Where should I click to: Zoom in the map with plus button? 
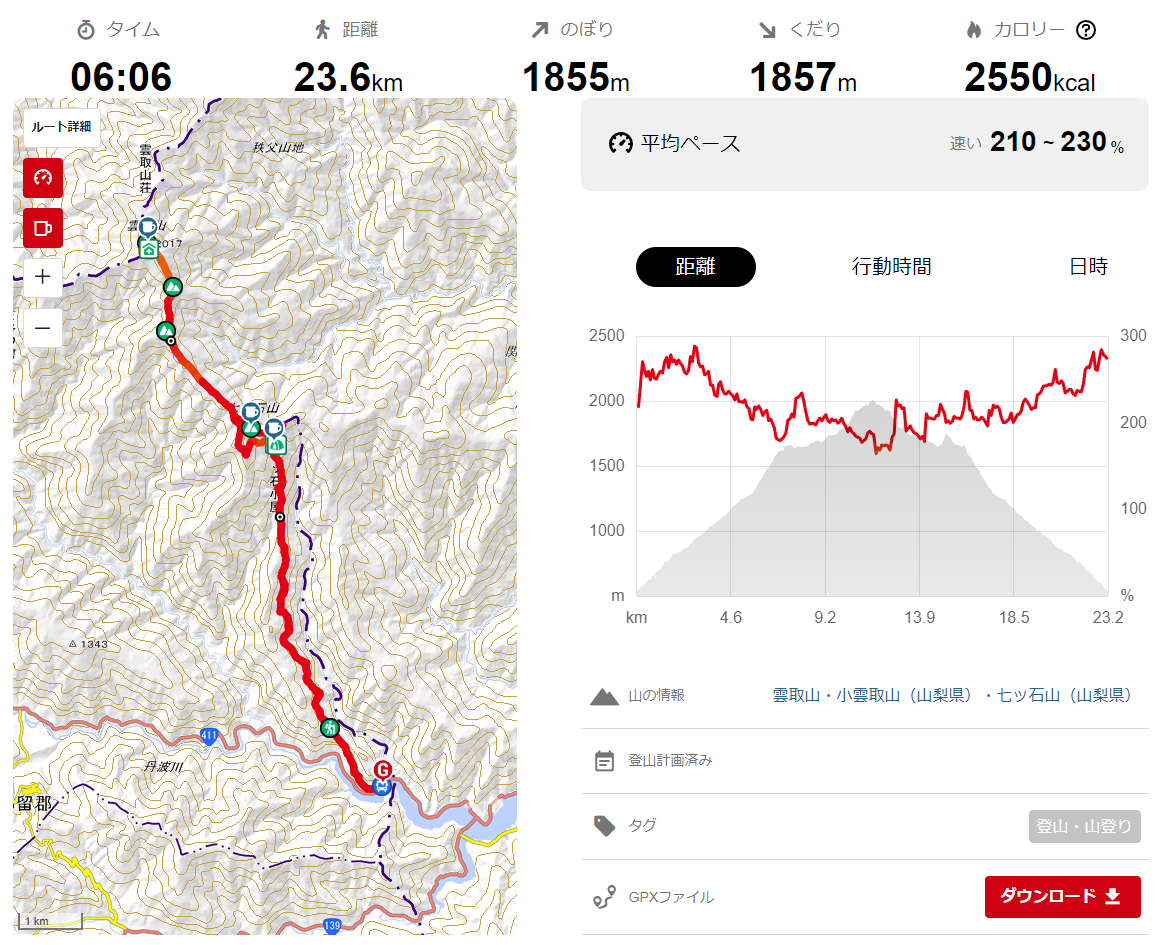43,277
